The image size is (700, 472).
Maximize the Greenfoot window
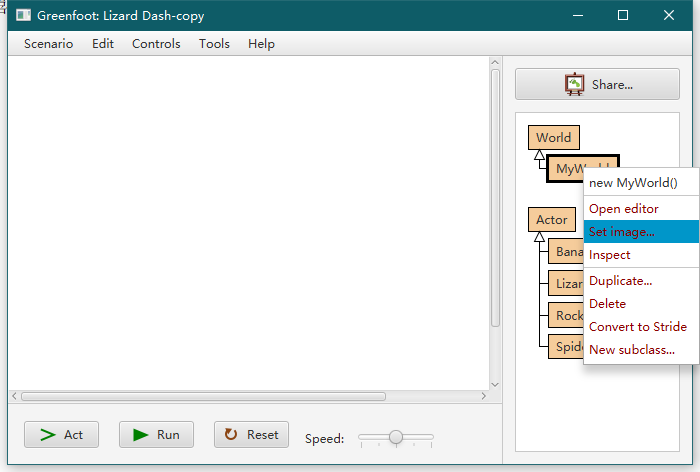pos(623,16)
